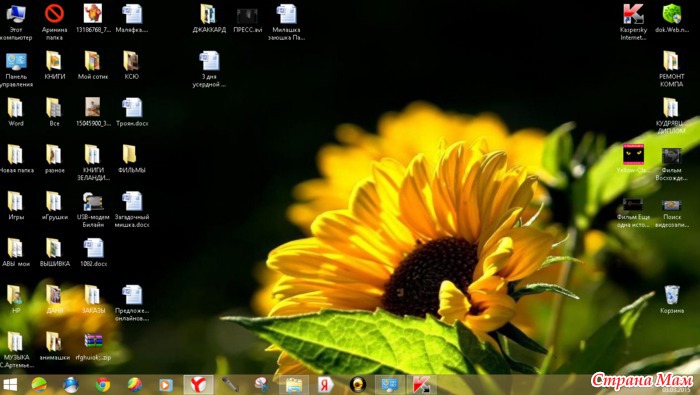700x395 pixels.
Task: Select the ФИЛЬМЫ folder
Action: pyautogui.click(x=132, y=159)
